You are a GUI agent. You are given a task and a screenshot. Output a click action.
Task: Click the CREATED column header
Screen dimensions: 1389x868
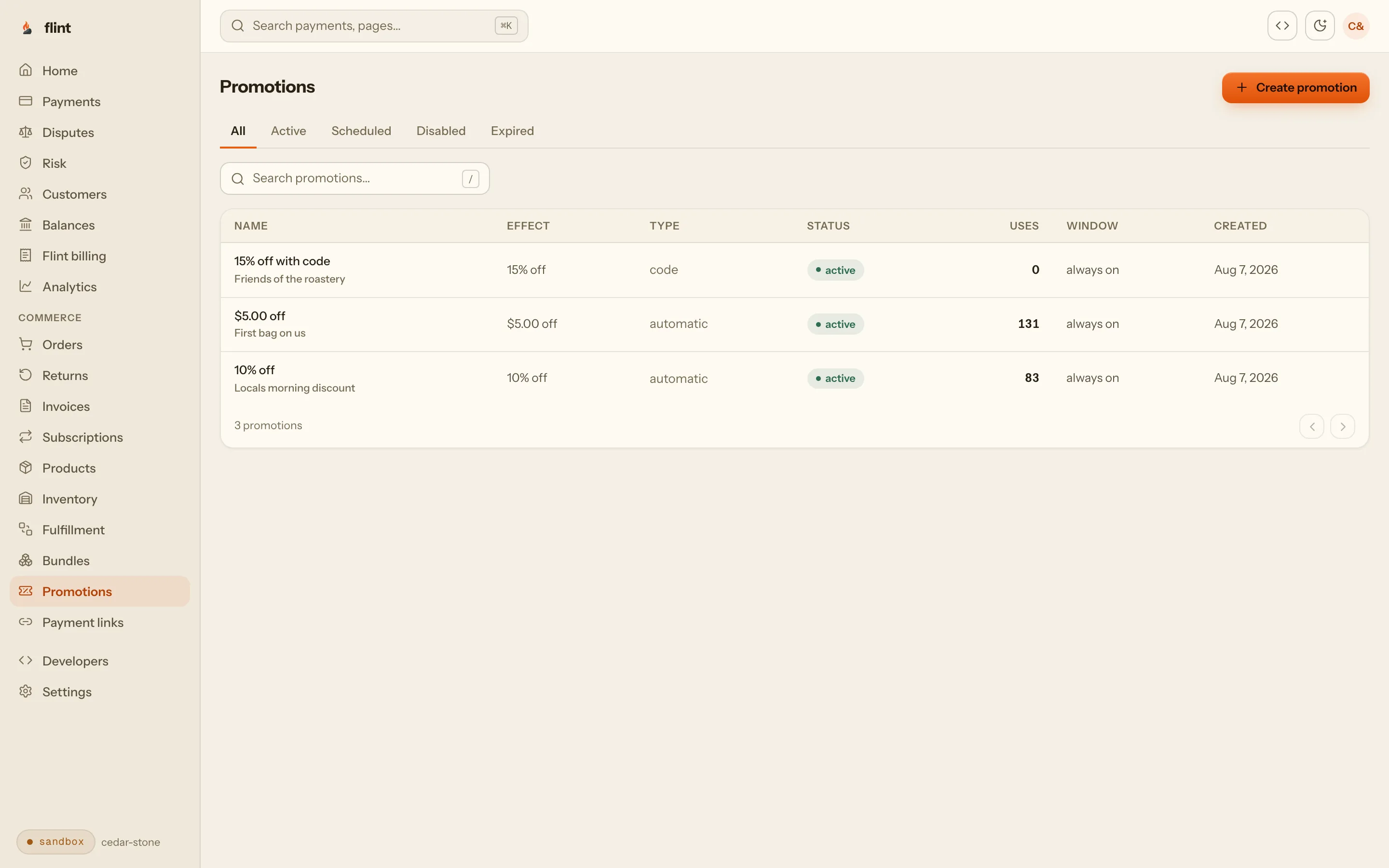[x=1240, y=226]
